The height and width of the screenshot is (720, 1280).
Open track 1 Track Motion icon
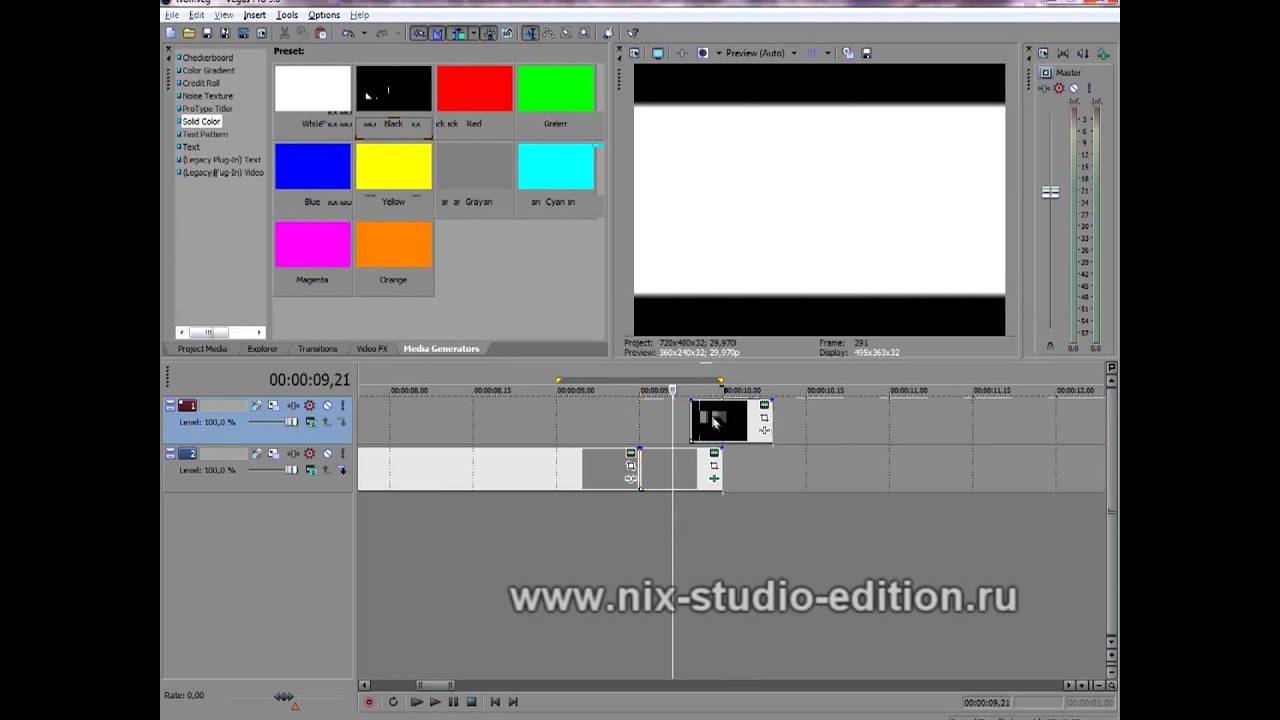click(x=273, y=406)
